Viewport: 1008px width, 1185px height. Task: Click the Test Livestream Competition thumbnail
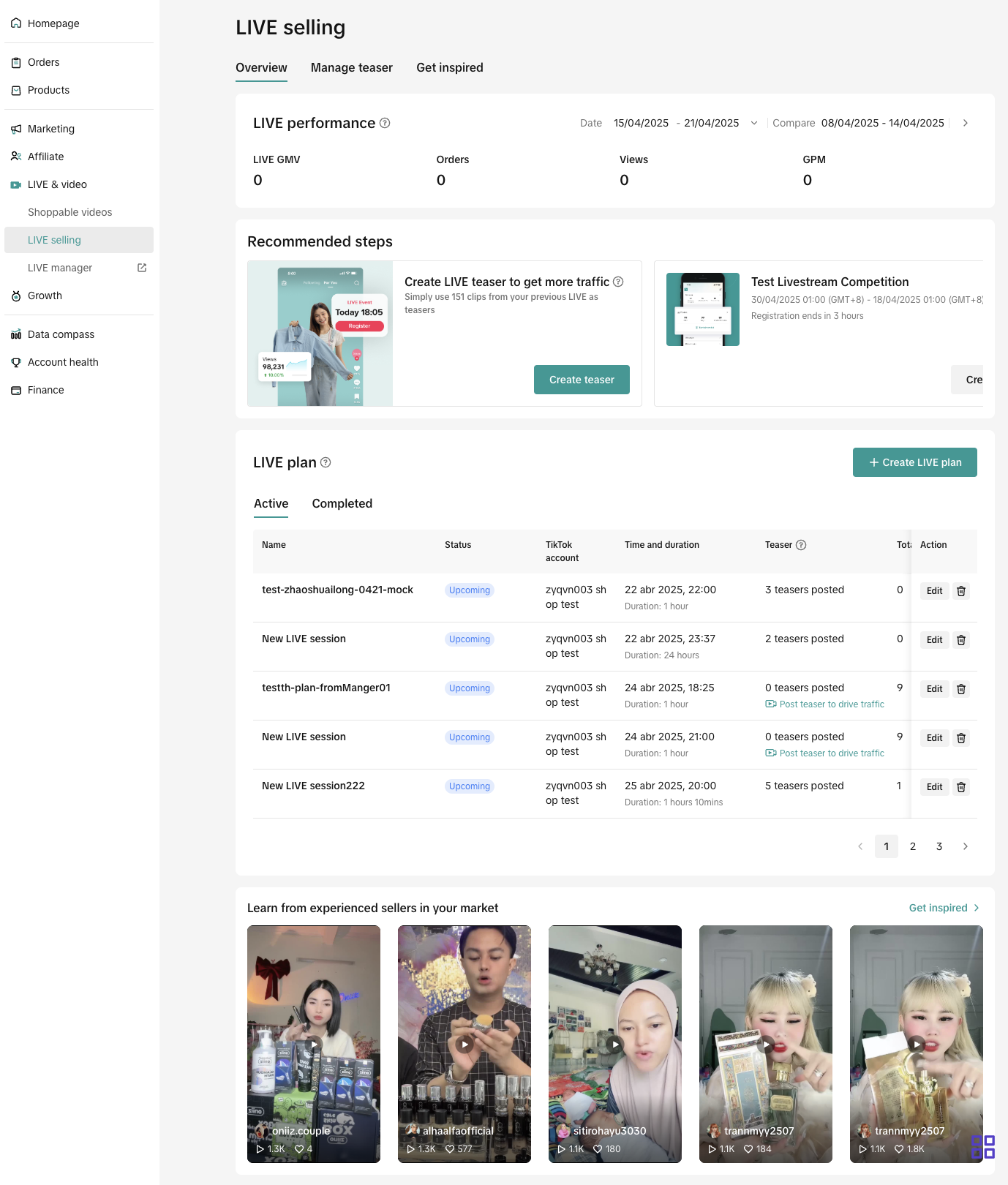pyautogui.click(x=703, y=309)
